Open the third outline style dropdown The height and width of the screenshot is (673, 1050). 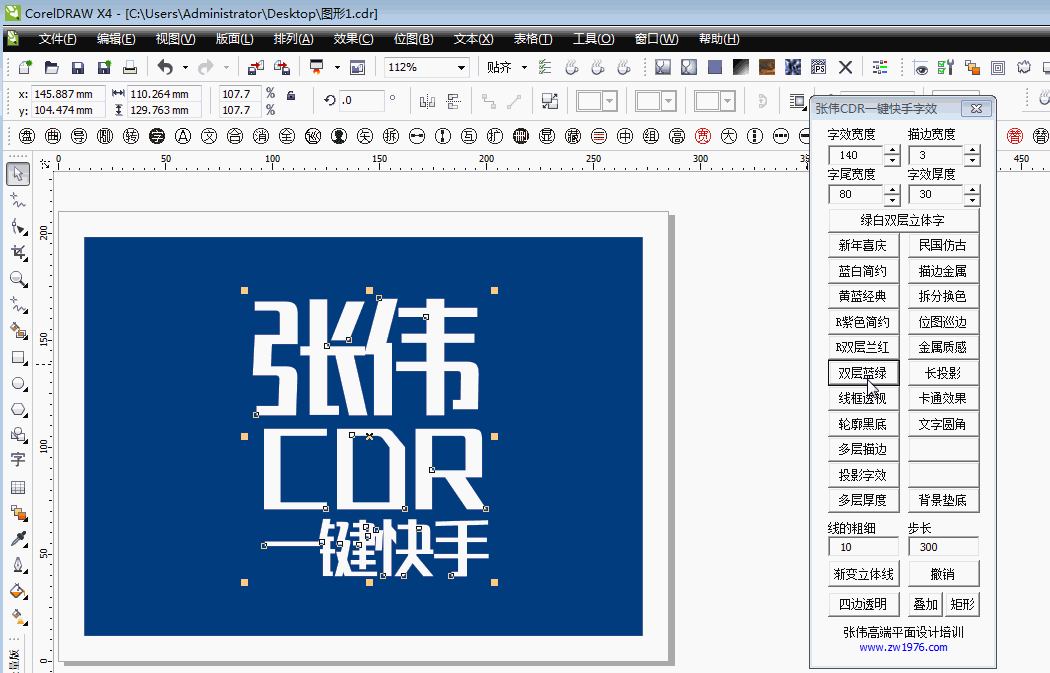(x=727, y=102)
